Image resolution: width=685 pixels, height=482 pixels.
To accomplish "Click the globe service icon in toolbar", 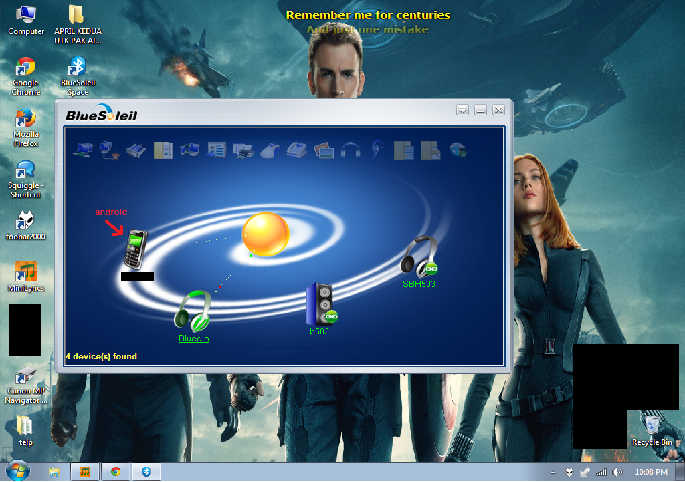I will click(x=458, y=150).
